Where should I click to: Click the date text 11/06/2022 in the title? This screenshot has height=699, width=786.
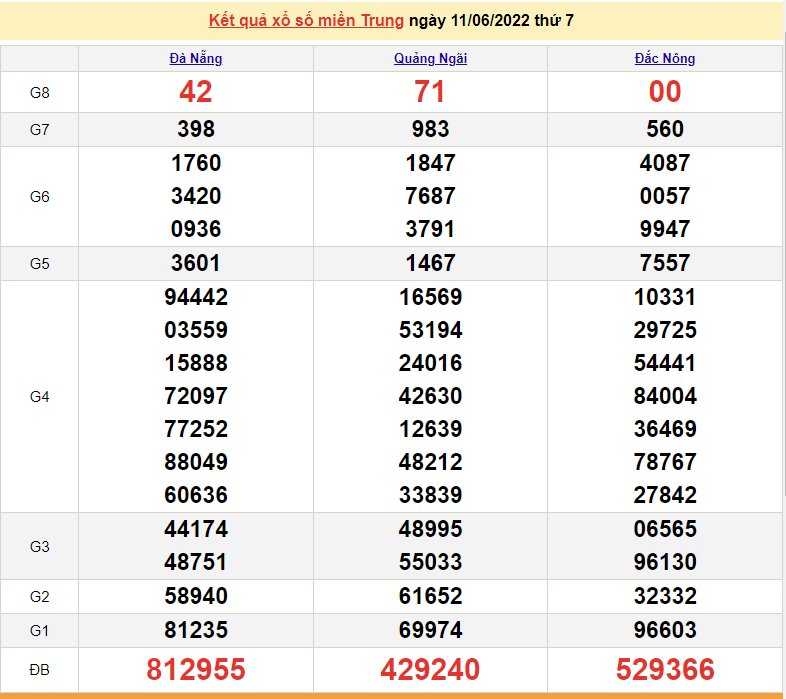pyautogui.click(x=490, y=21)
